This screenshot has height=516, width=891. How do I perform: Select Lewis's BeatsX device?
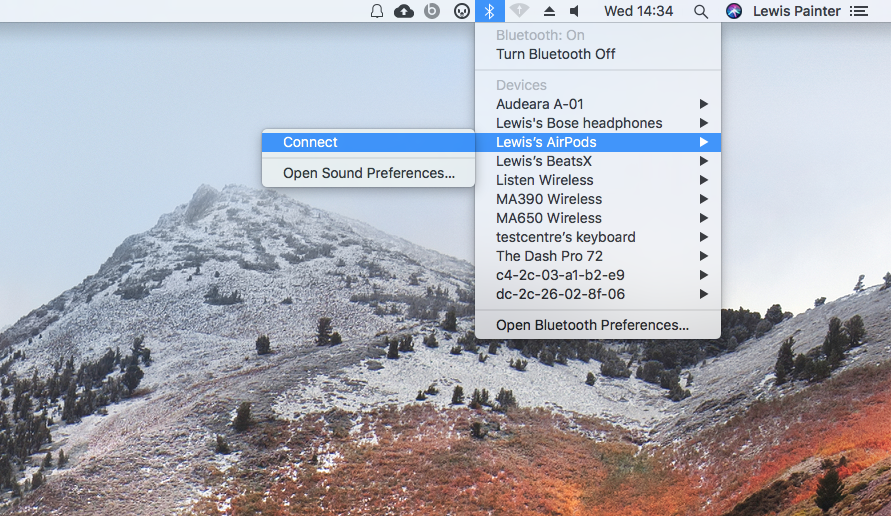click(544, 161)
